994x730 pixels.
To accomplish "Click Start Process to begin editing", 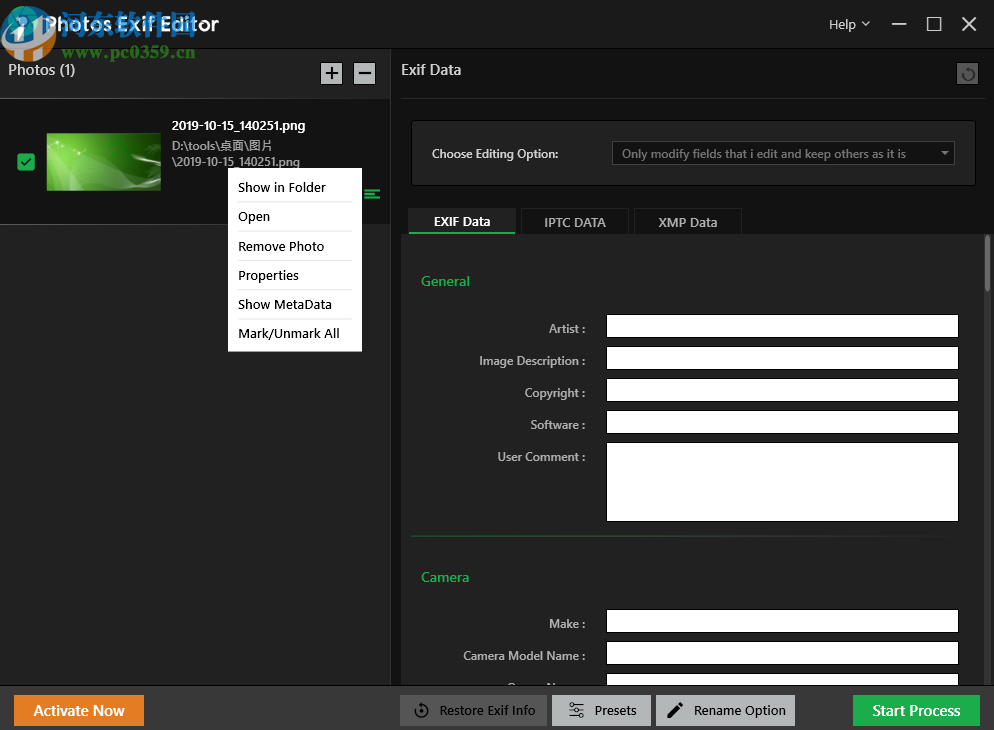I will click(915, 710).
